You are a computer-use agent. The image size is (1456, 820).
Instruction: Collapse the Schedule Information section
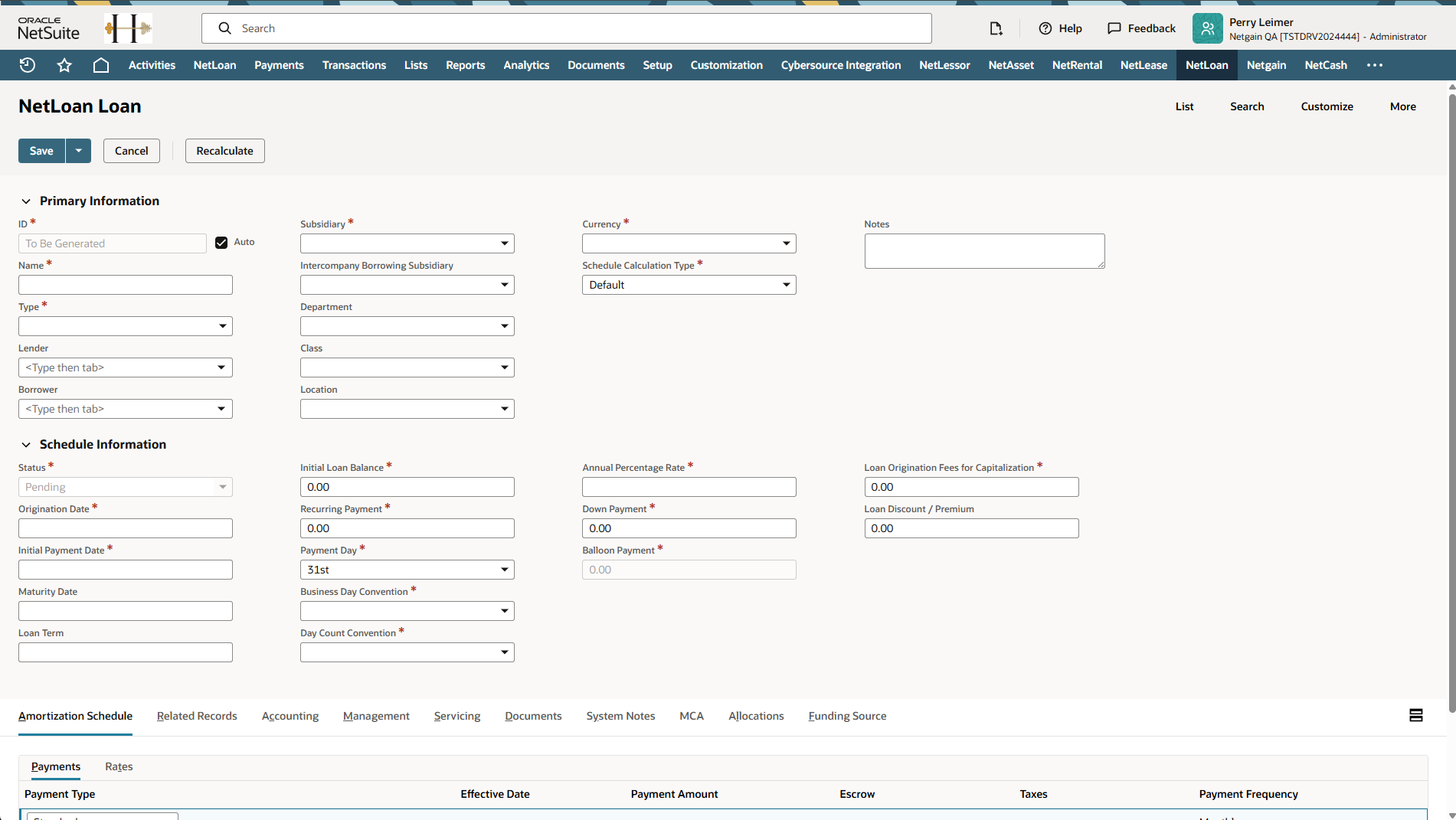(26, 445)
